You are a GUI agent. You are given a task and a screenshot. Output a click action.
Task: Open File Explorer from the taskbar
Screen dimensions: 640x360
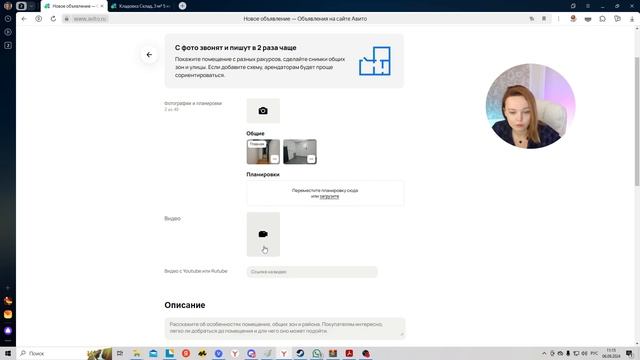coord(136,353)
